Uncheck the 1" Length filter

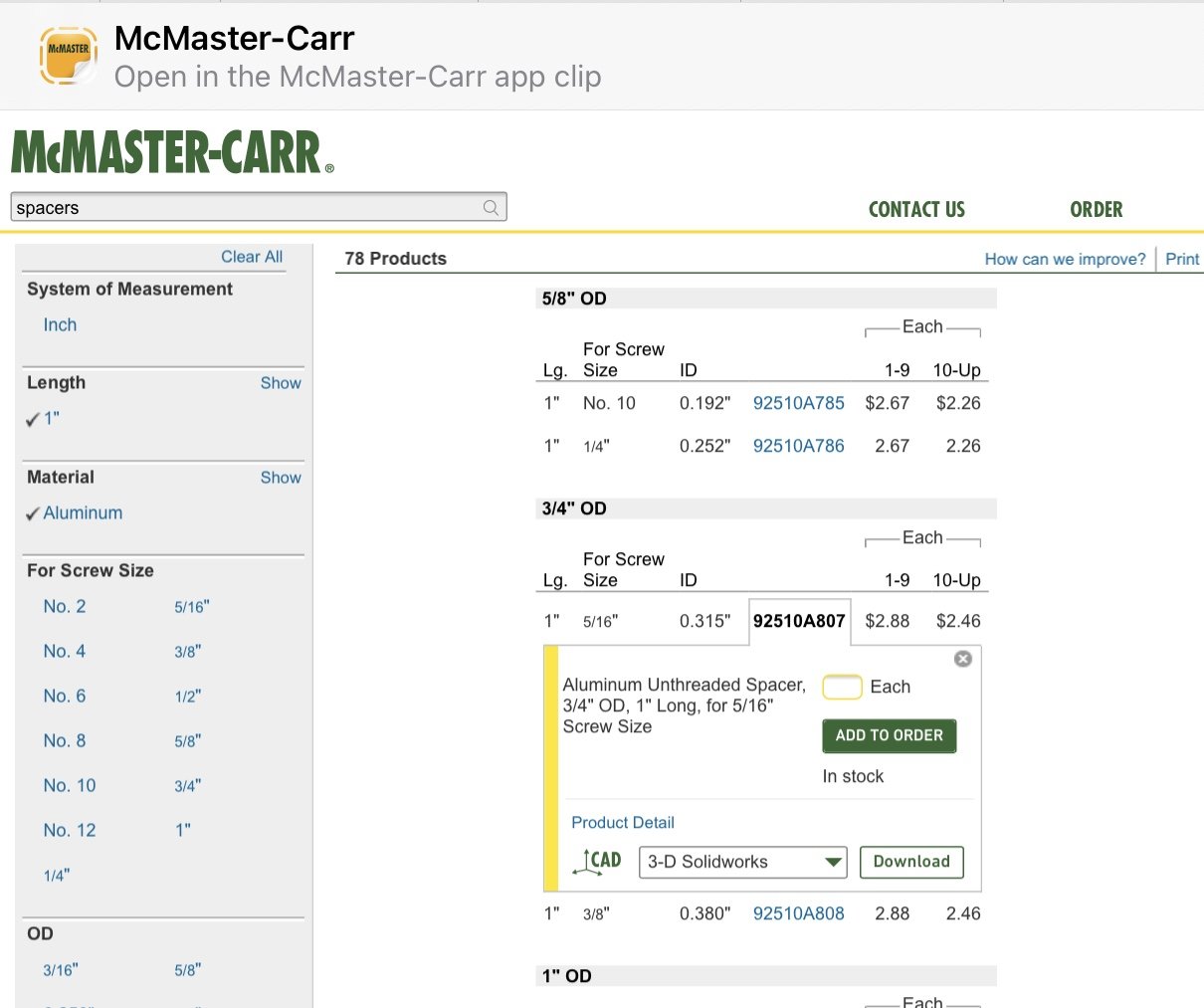(x=43, y=419)
